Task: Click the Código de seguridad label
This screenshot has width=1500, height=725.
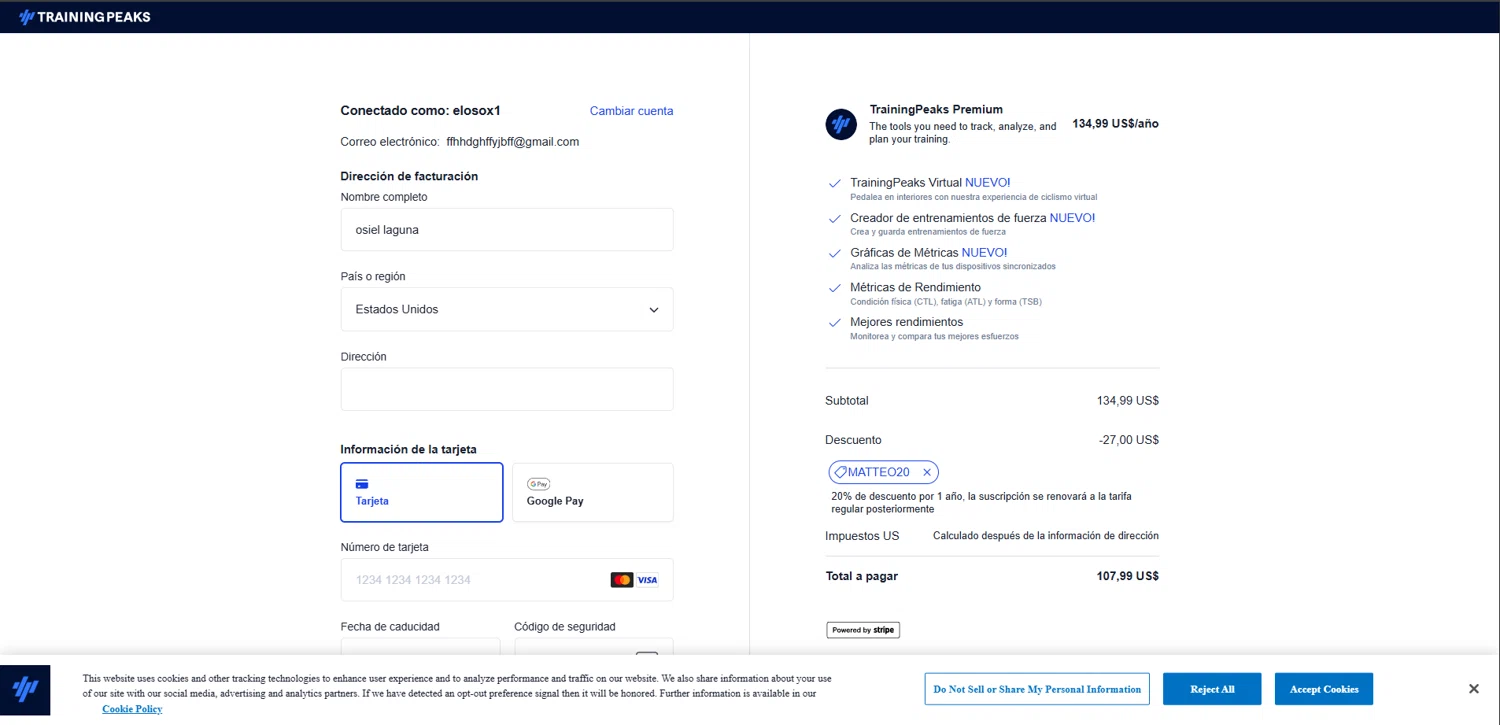Action: coord(565,627)
